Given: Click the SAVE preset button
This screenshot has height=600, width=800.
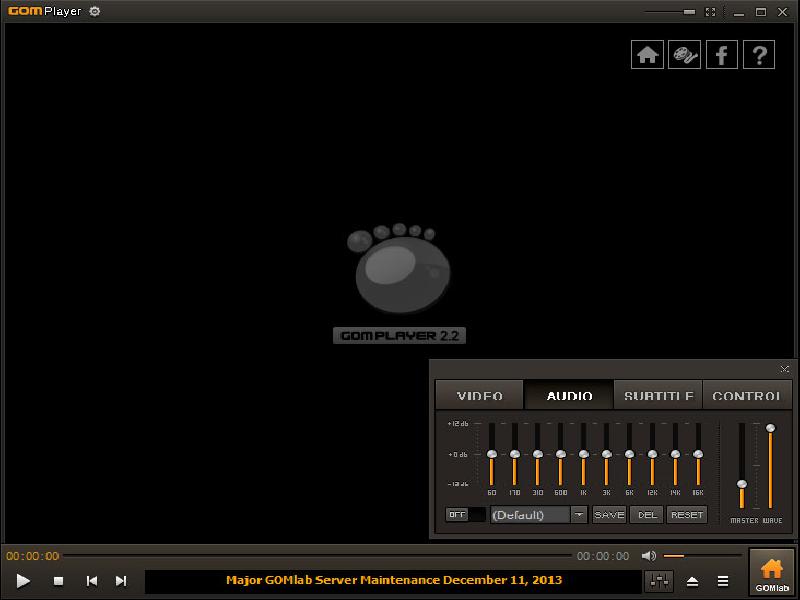Looking at the screenshot, I should tap(609, 515).
